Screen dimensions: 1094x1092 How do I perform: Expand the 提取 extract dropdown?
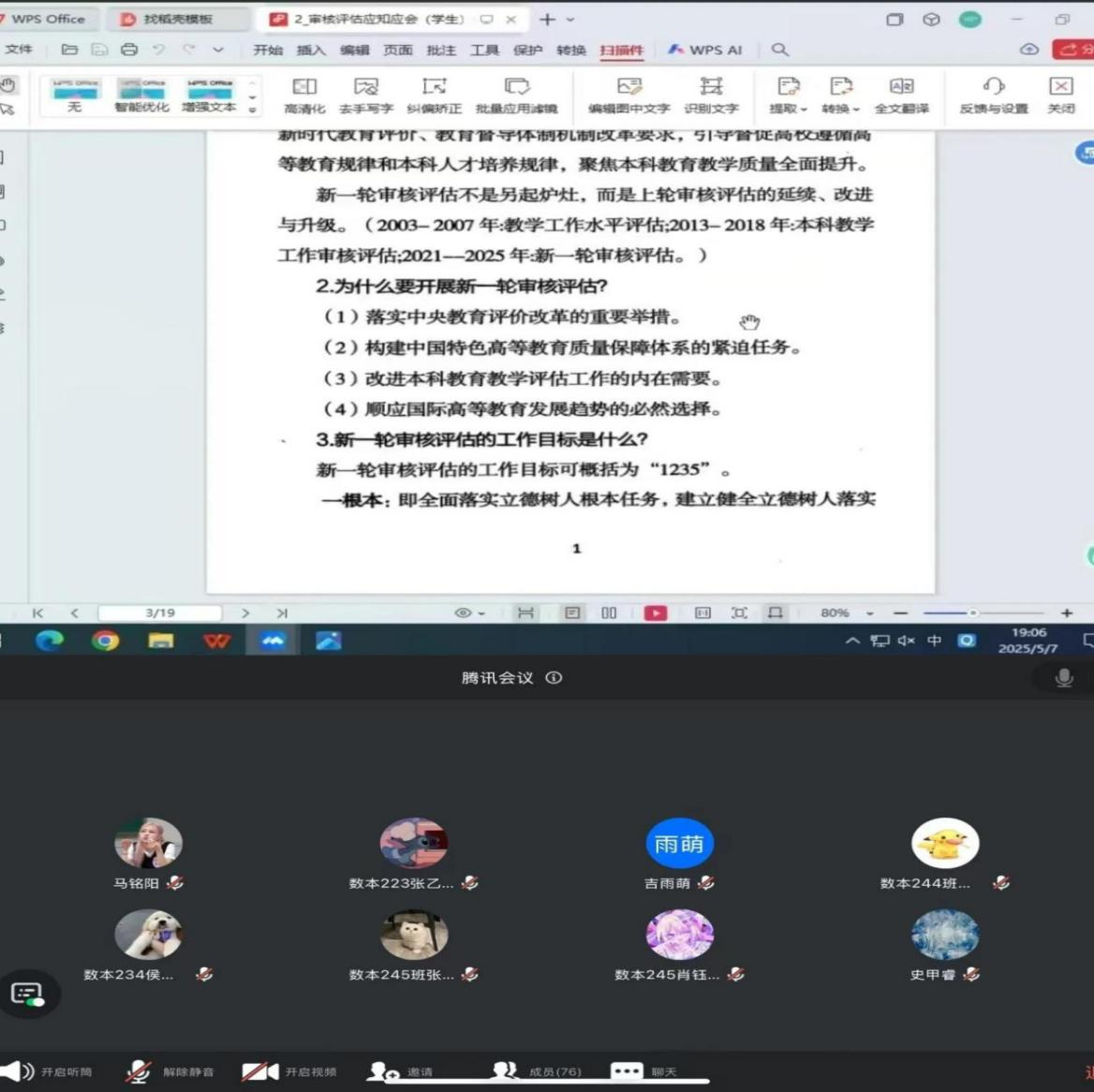pos(788,94)
